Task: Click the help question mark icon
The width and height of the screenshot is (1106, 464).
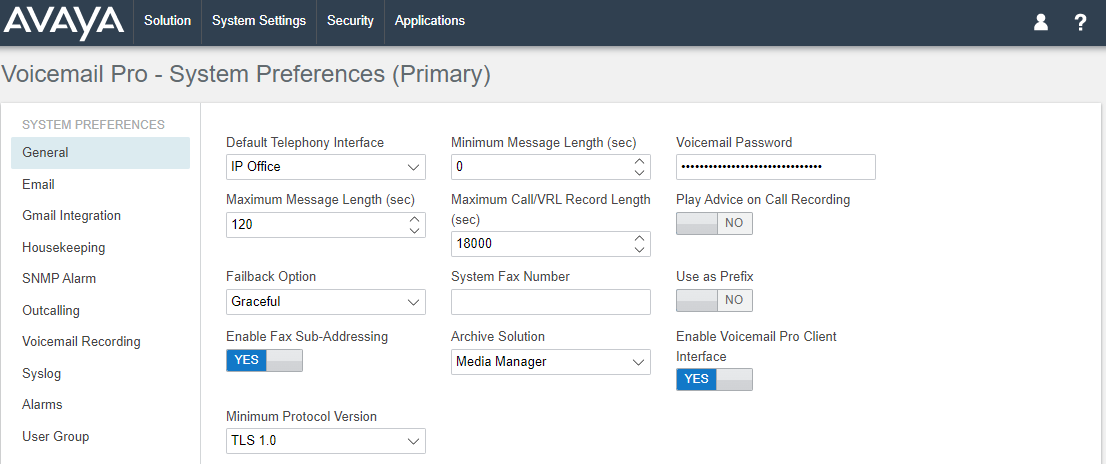Action: pos(1080,23)
